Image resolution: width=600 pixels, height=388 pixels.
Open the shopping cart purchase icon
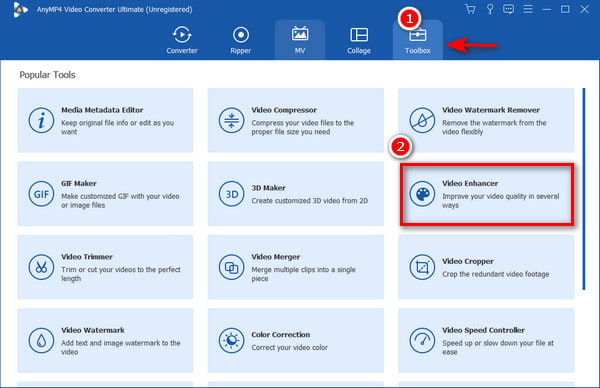tap(470, 9)
